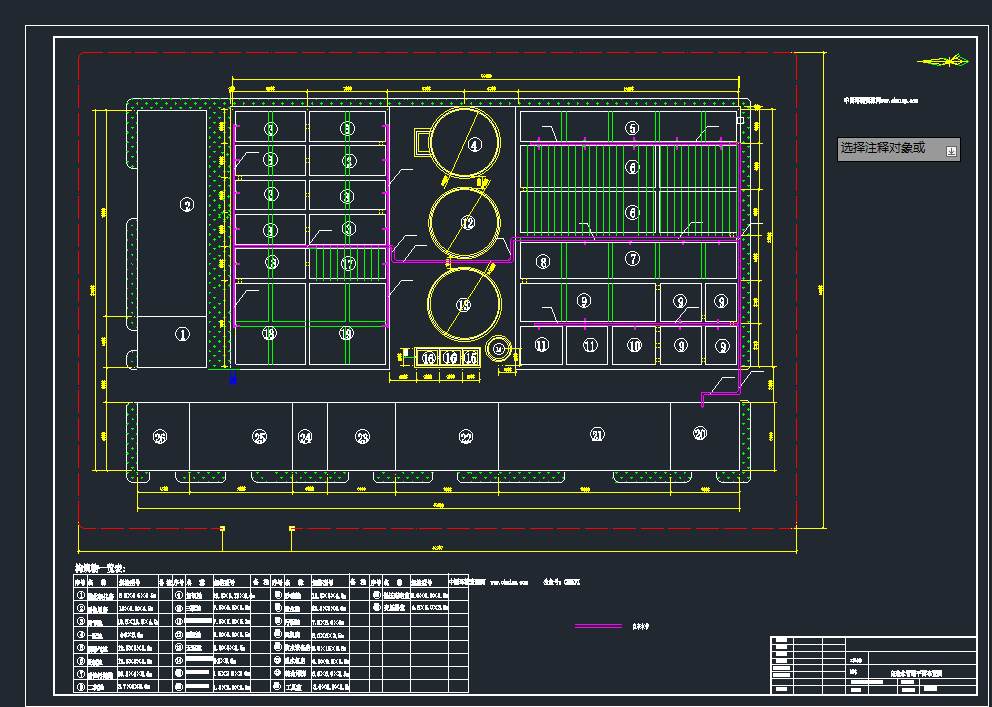This screenshot has width=992, height=707.
Task: Click the blue marker below the green hatch strip
Action: point(233,379)
